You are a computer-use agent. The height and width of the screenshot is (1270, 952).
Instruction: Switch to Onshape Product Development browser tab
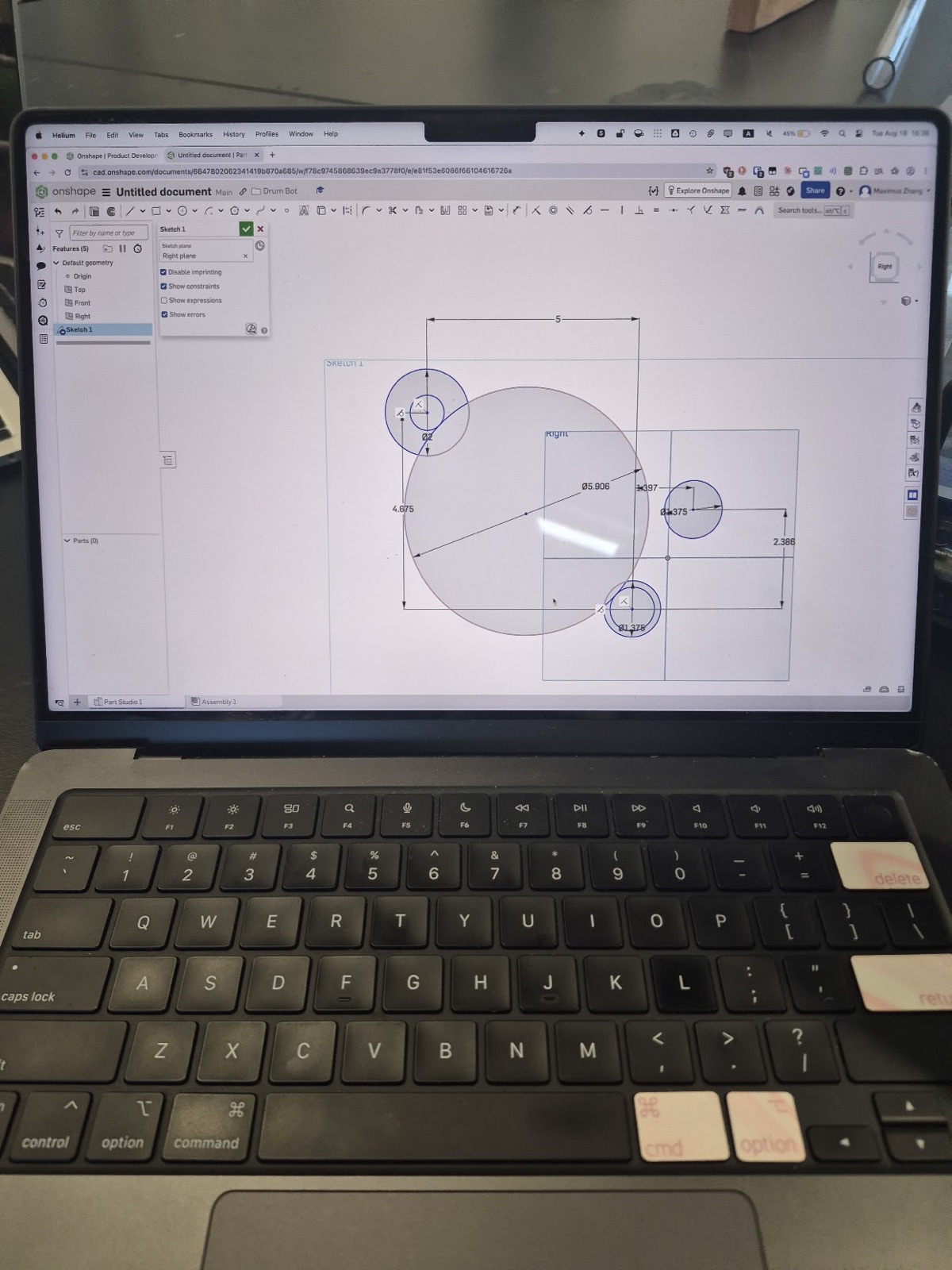[111, 156]
